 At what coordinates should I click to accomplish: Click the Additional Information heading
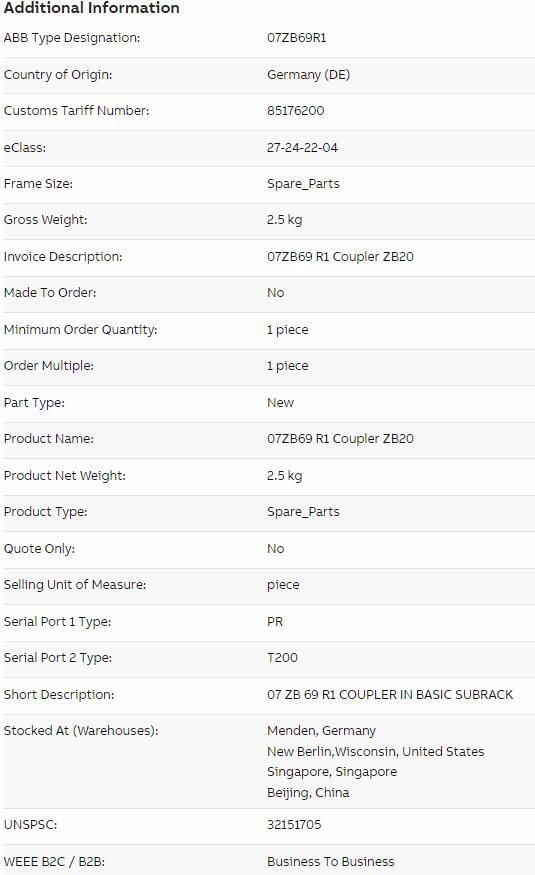(91, 8)
